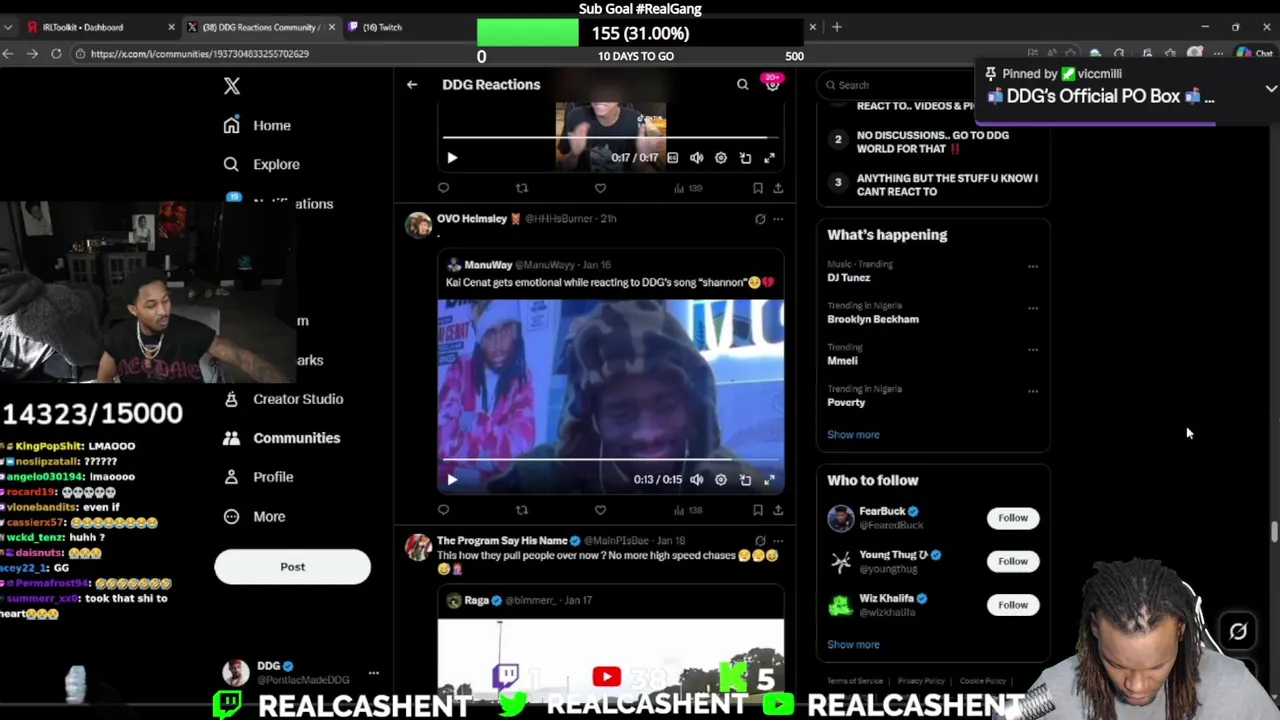This screenshot has width=1280, height=720.
Task: Repost the post with 138 views
Action: click(521, 510)
